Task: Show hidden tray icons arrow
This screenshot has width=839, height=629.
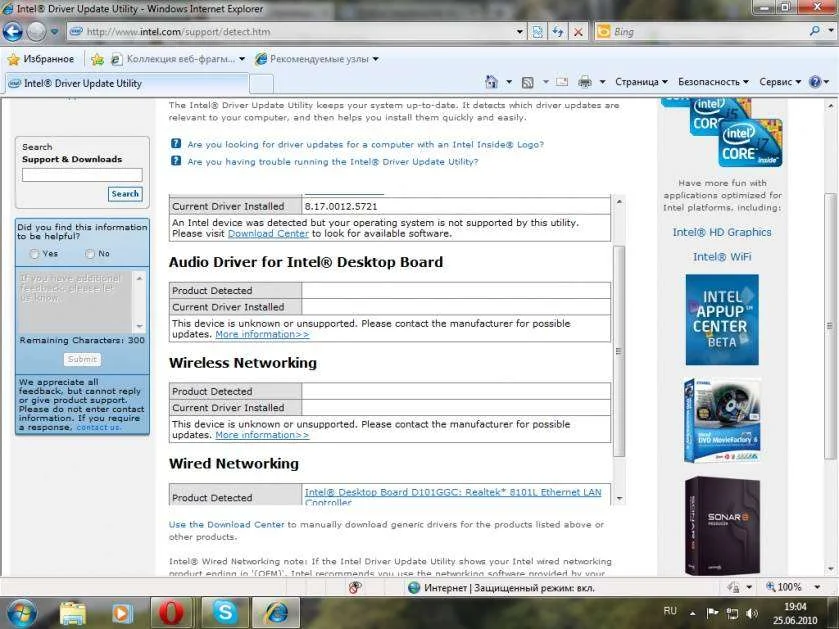Action: point(692,613)
